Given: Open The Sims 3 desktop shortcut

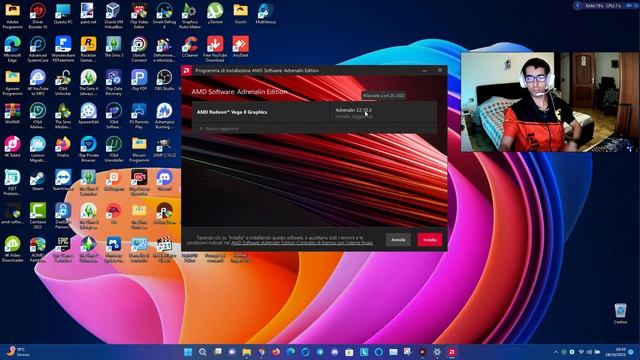Looking at the screenshot, I should click(113, 47).
